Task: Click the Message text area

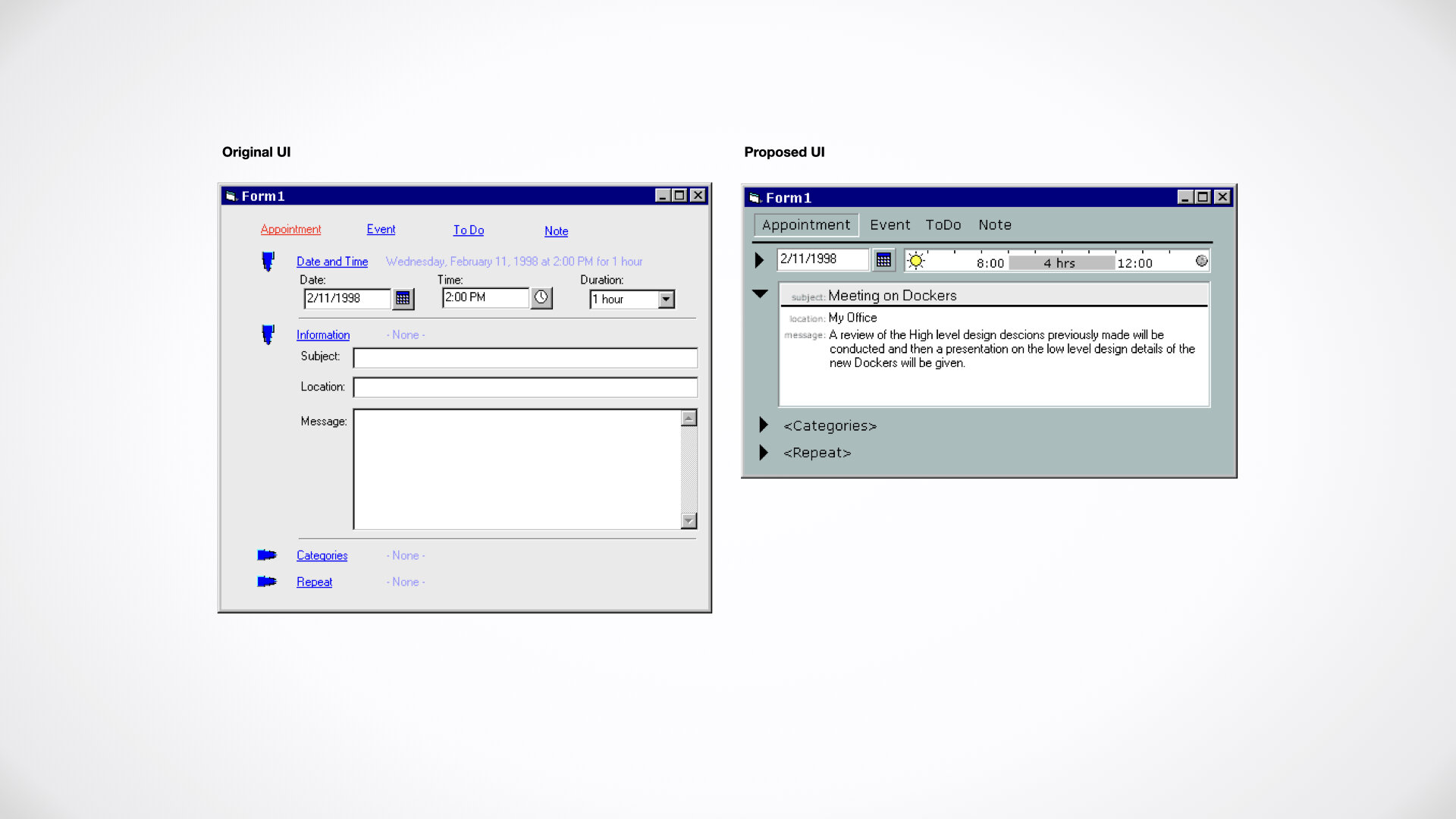Action: [518, 469]
